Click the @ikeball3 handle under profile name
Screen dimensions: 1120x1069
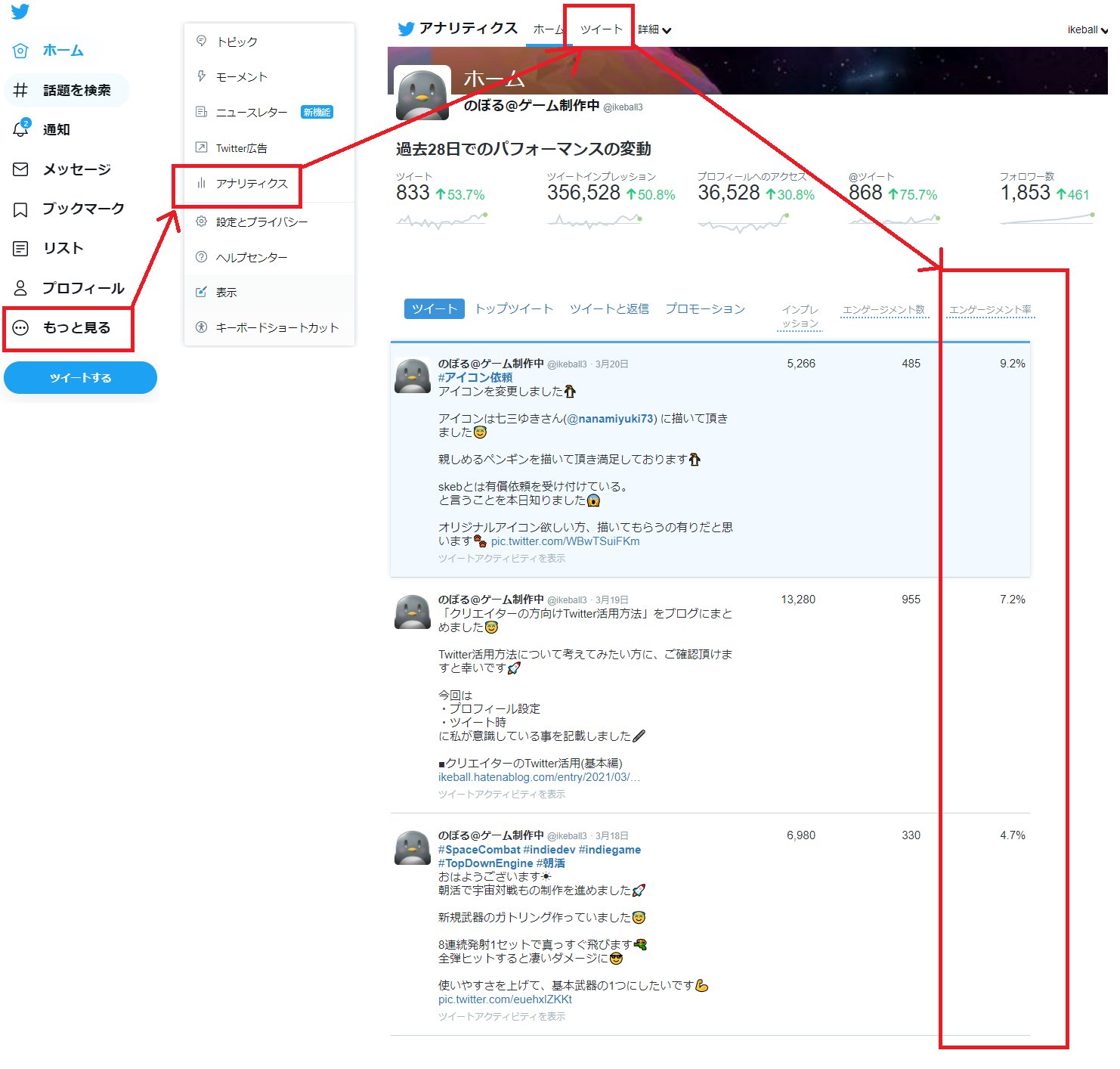pyautogui.click(x=623, y=107)
